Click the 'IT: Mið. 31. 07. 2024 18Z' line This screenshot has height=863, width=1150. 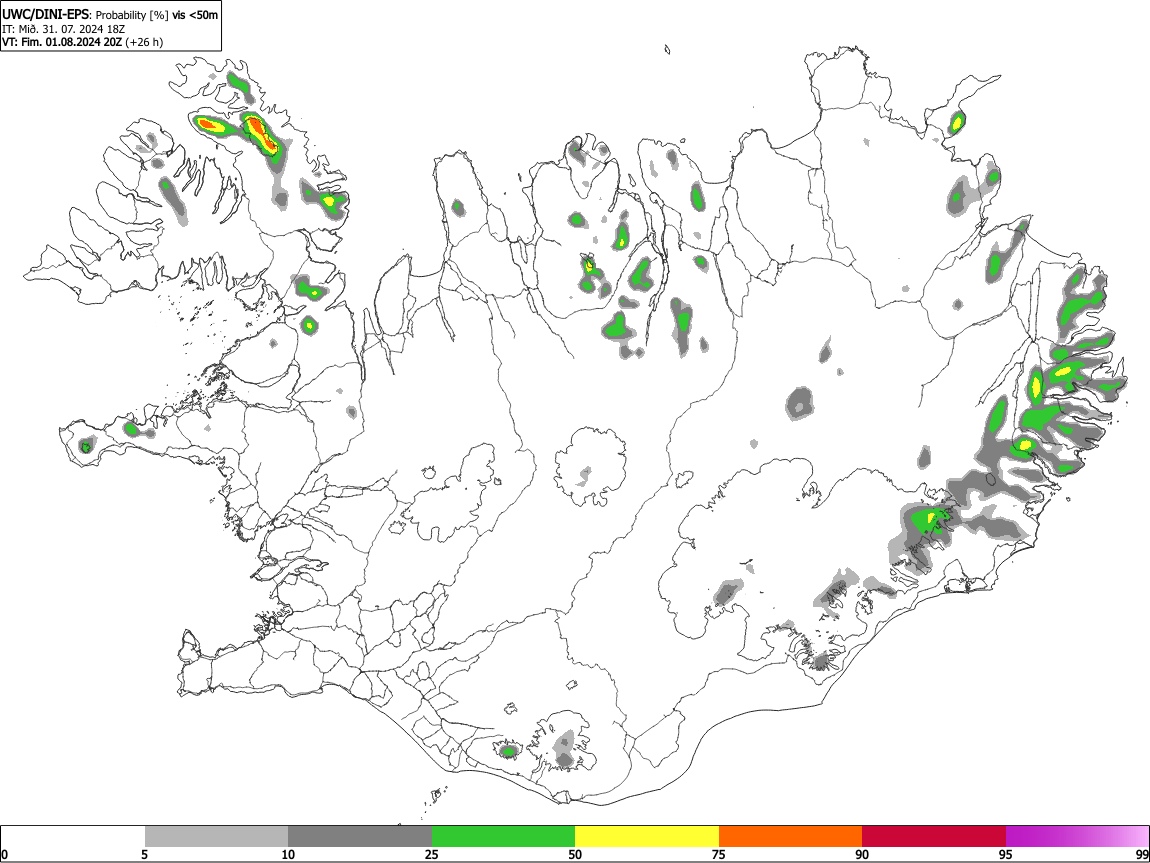coord(63,29)
